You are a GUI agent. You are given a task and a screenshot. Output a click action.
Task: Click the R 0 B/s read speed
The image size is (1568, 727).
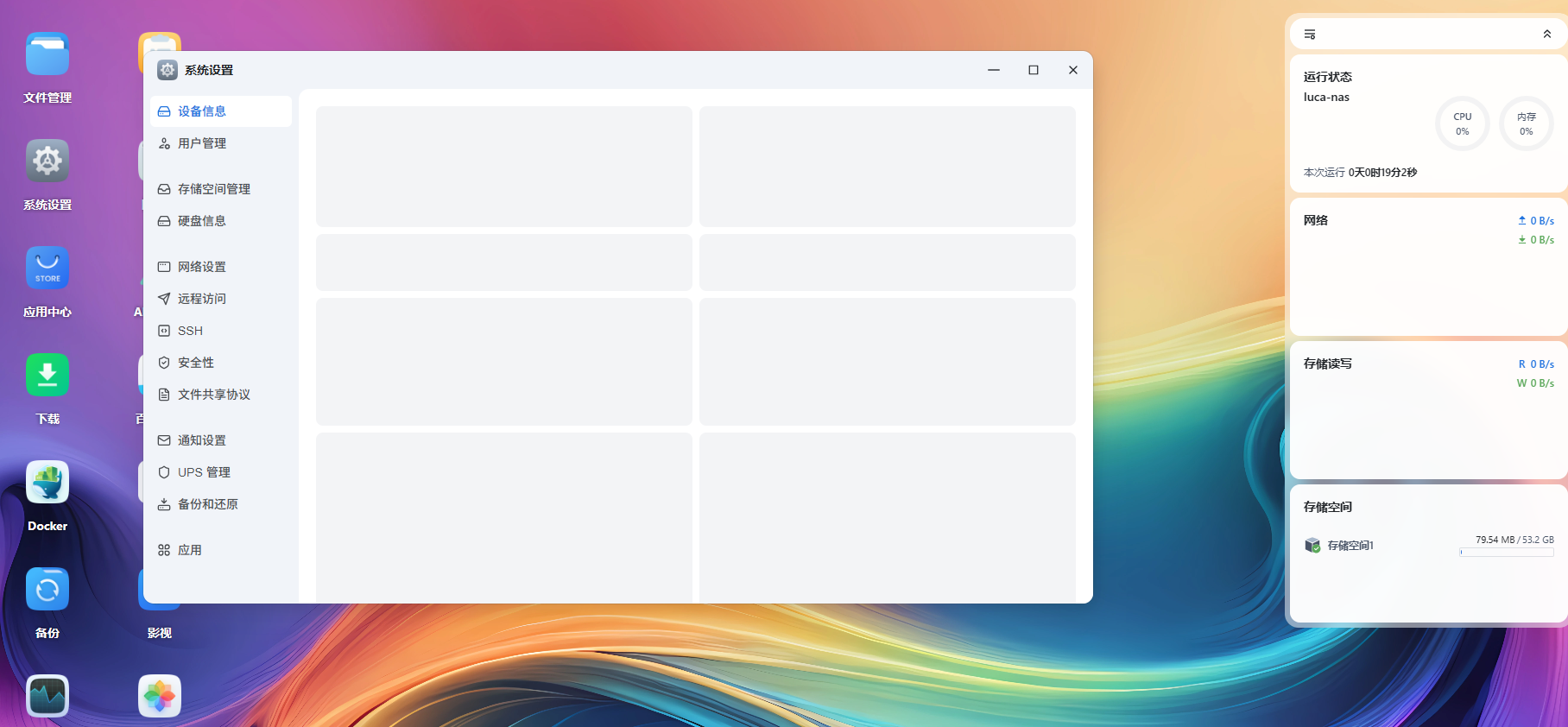coord(1536,364)
